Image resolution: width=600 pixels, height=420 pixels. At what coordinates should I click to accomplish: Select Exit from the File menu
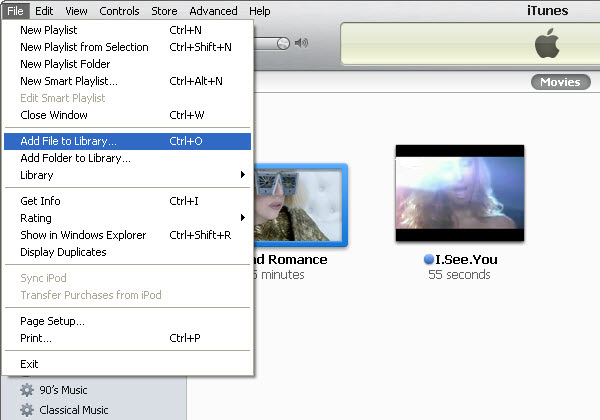pyautogui.click(x=127, y=364)
